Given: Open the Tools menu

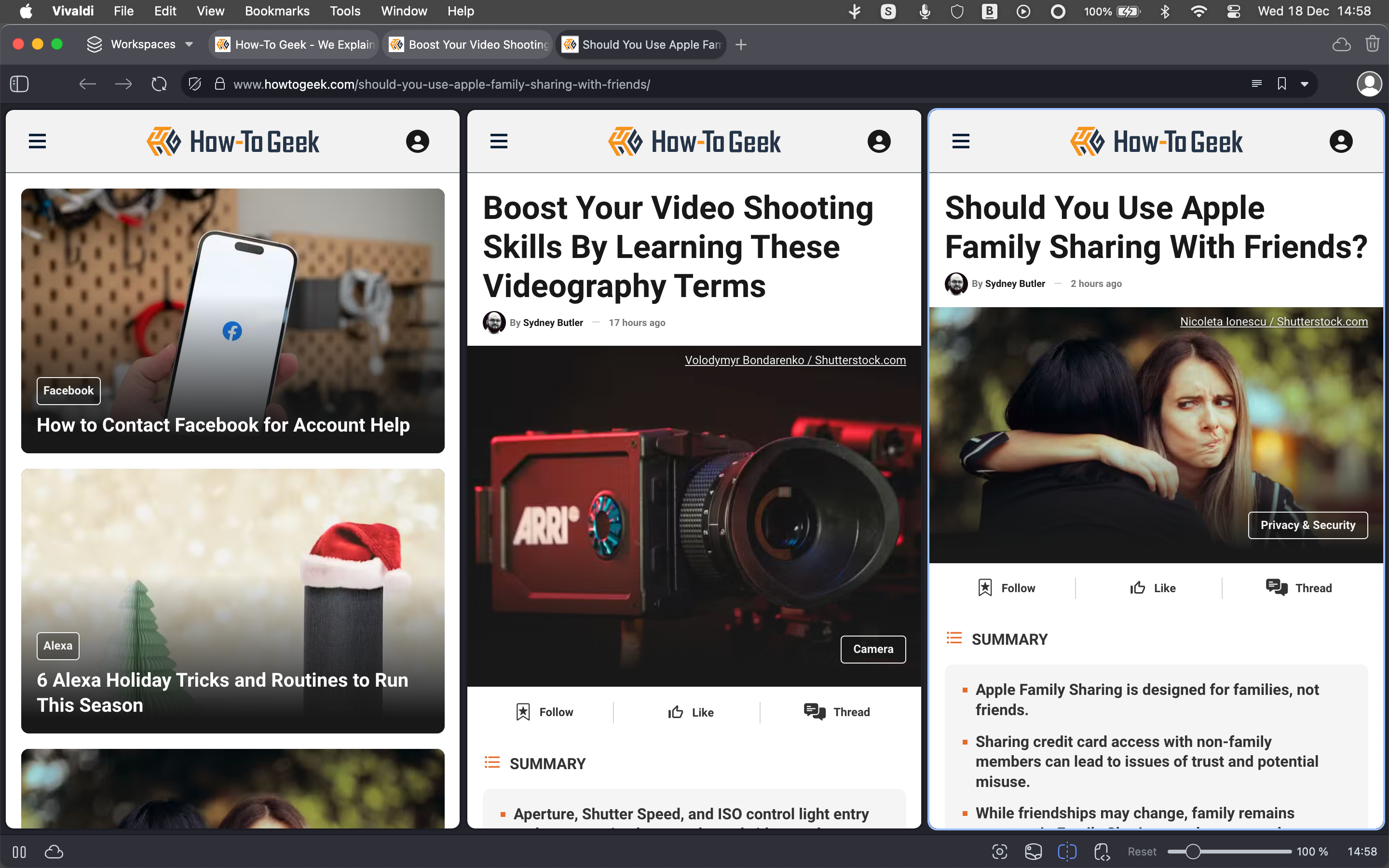Looking at the screenshot, I should 345,11.
